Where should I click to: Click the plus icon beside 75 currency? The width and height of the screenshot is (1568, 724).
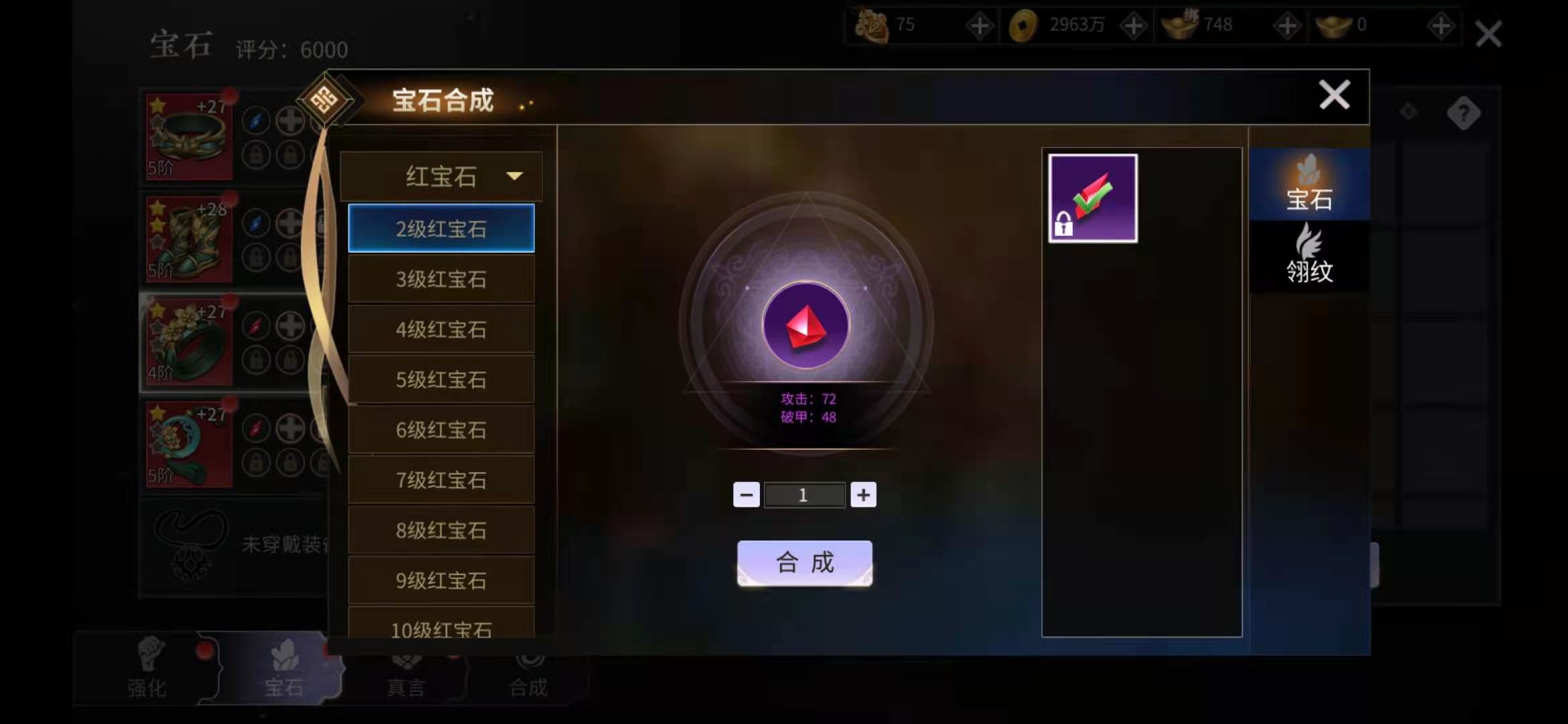(980, 26)
